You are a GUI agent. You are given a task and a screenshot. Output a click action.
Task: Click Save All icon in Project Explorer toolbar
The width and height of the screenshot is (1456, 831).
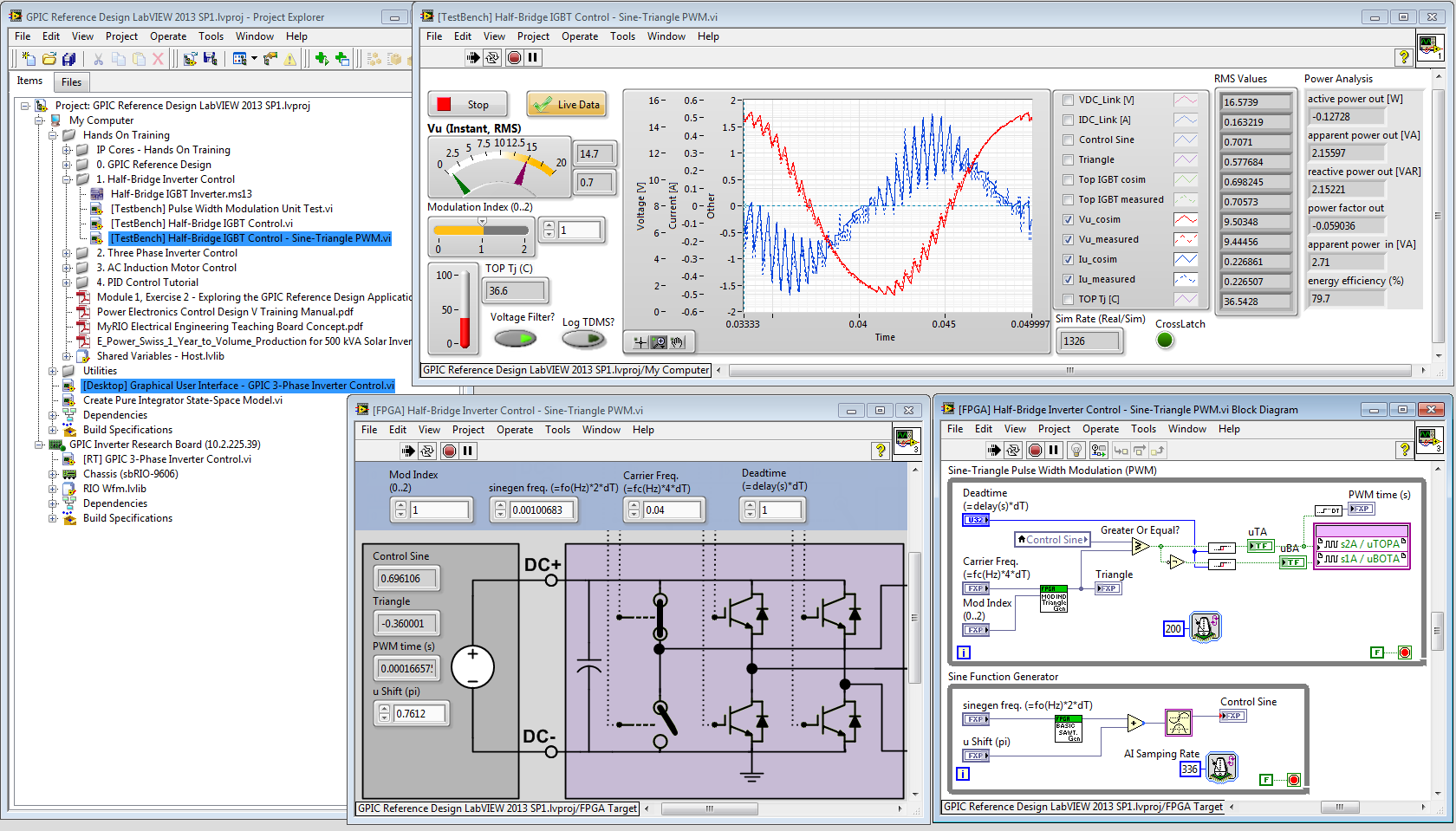(x=69, y=58)
